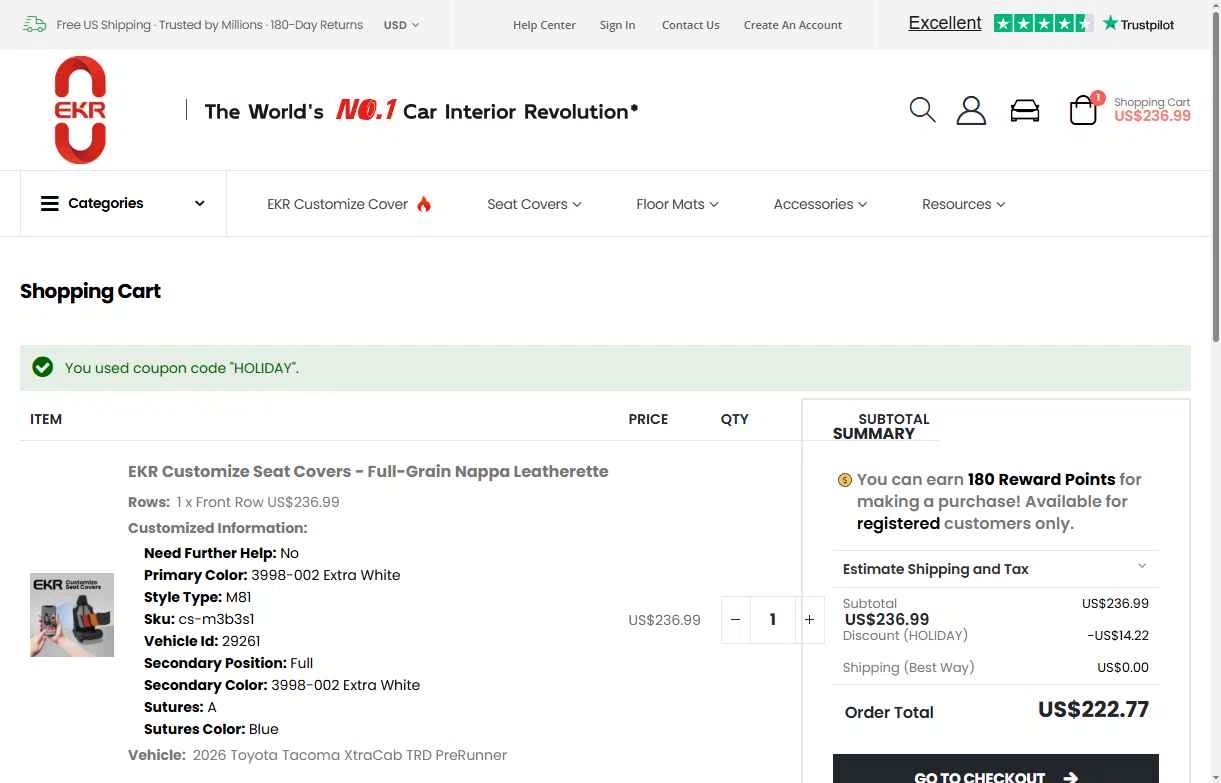This screenshot has width=1221, height=783.
Task: Open the user account icon
Action: pyautogui.click(x=971, y=110)
